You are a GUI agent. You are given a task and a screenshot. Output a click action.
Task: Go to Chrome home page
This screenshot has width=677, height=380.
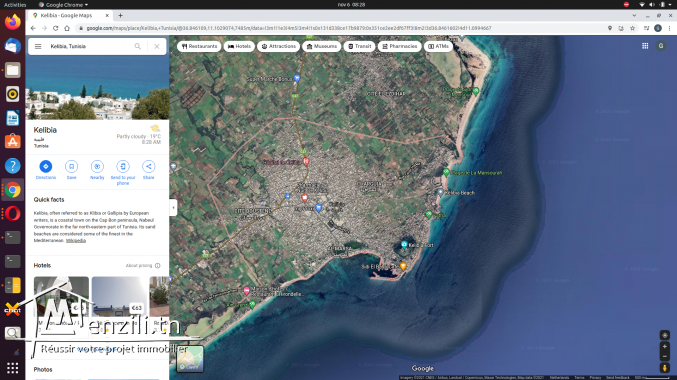(x=67, y=28)
